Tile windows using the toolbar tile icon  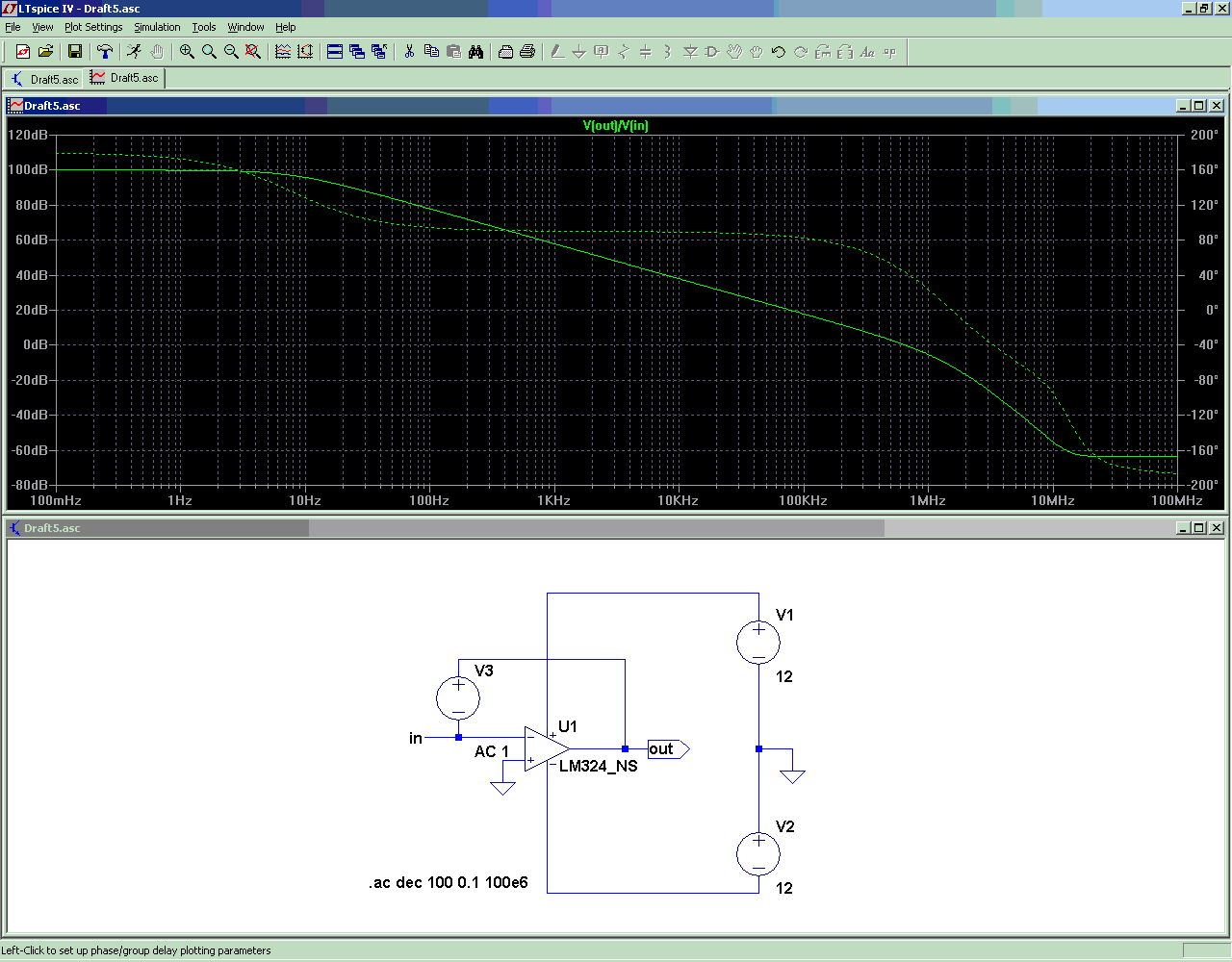pyautogui.click(x=335, y=52)
